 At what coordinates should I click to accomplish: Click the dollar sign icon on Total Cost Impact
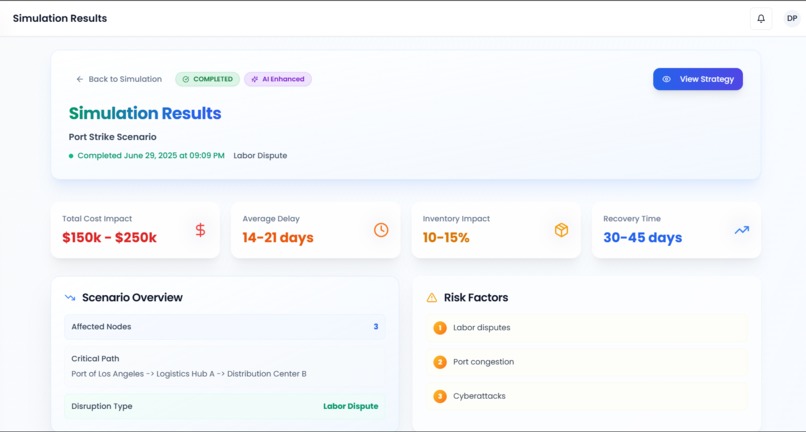click(x=200, y=230)
